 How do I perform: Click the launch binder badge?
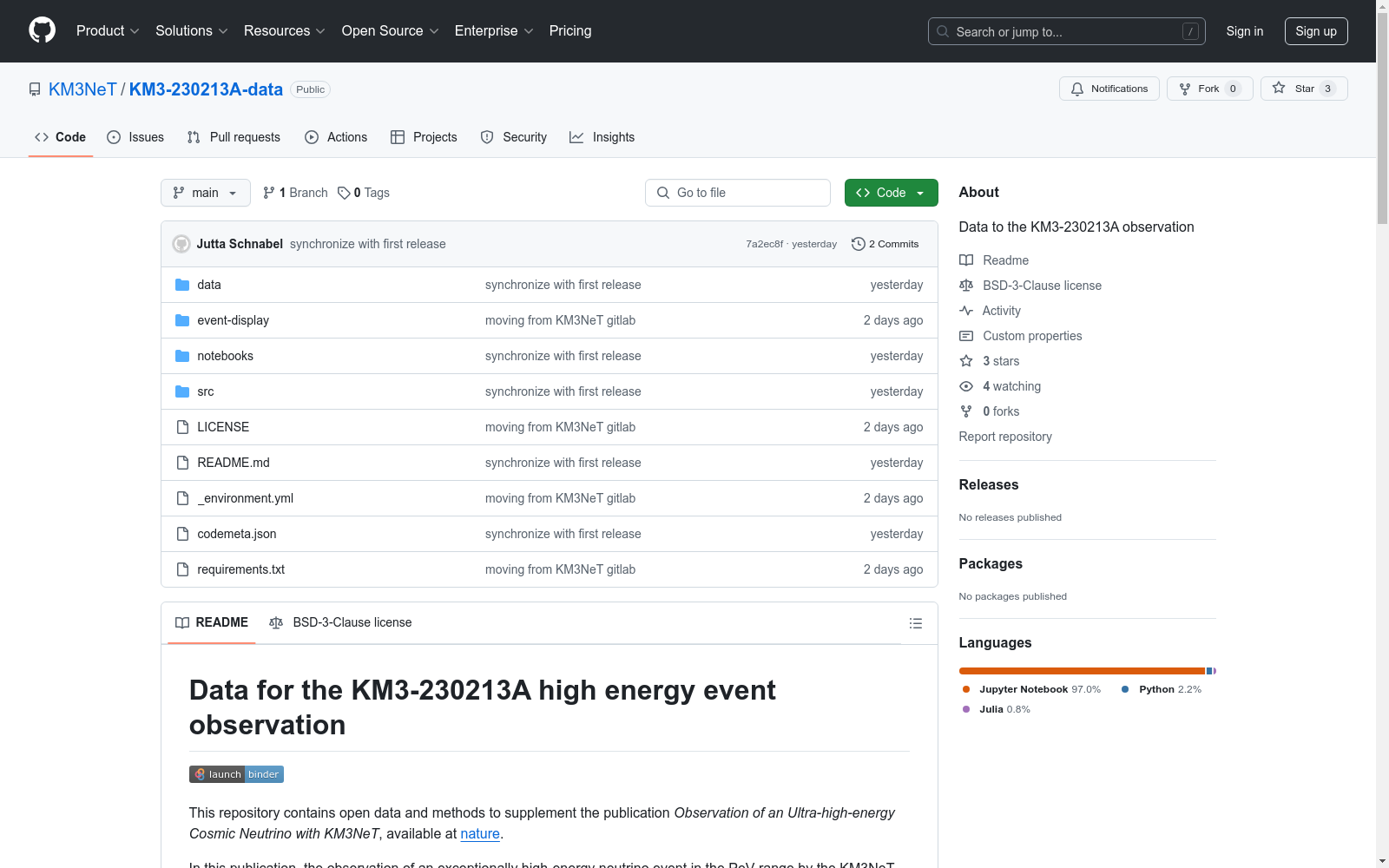[x=236, y=774]
